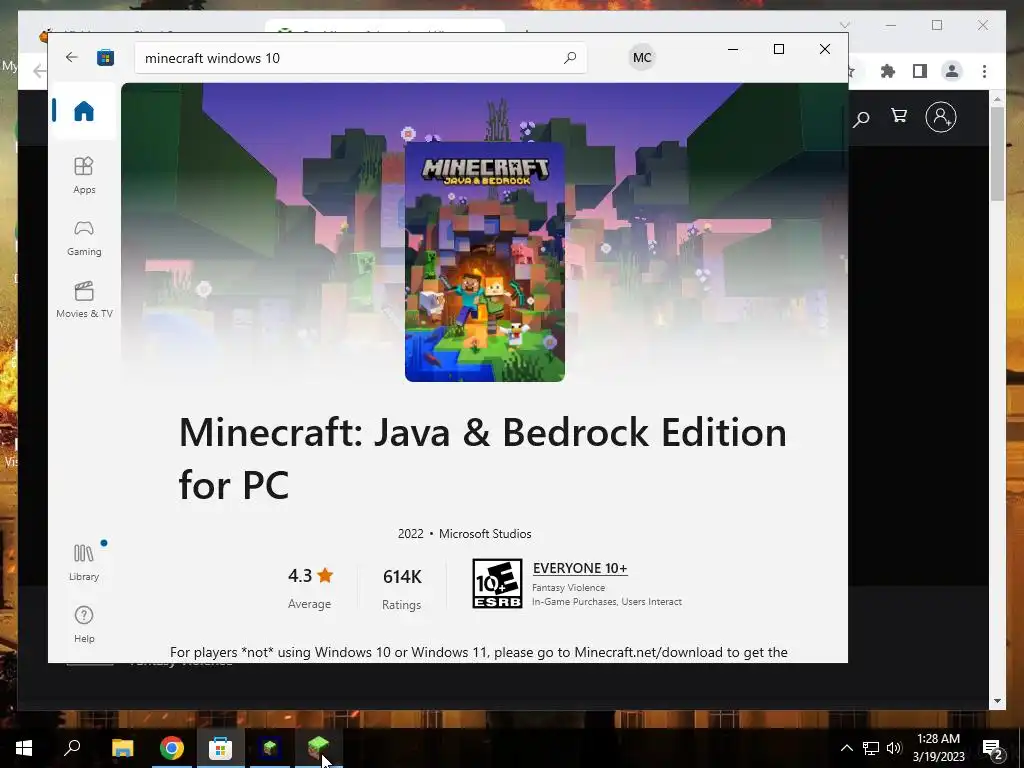The height and width of the screenshot is (768, 1024).
Task: Open Windows taskbar search
Action: [x=72, y=748]
